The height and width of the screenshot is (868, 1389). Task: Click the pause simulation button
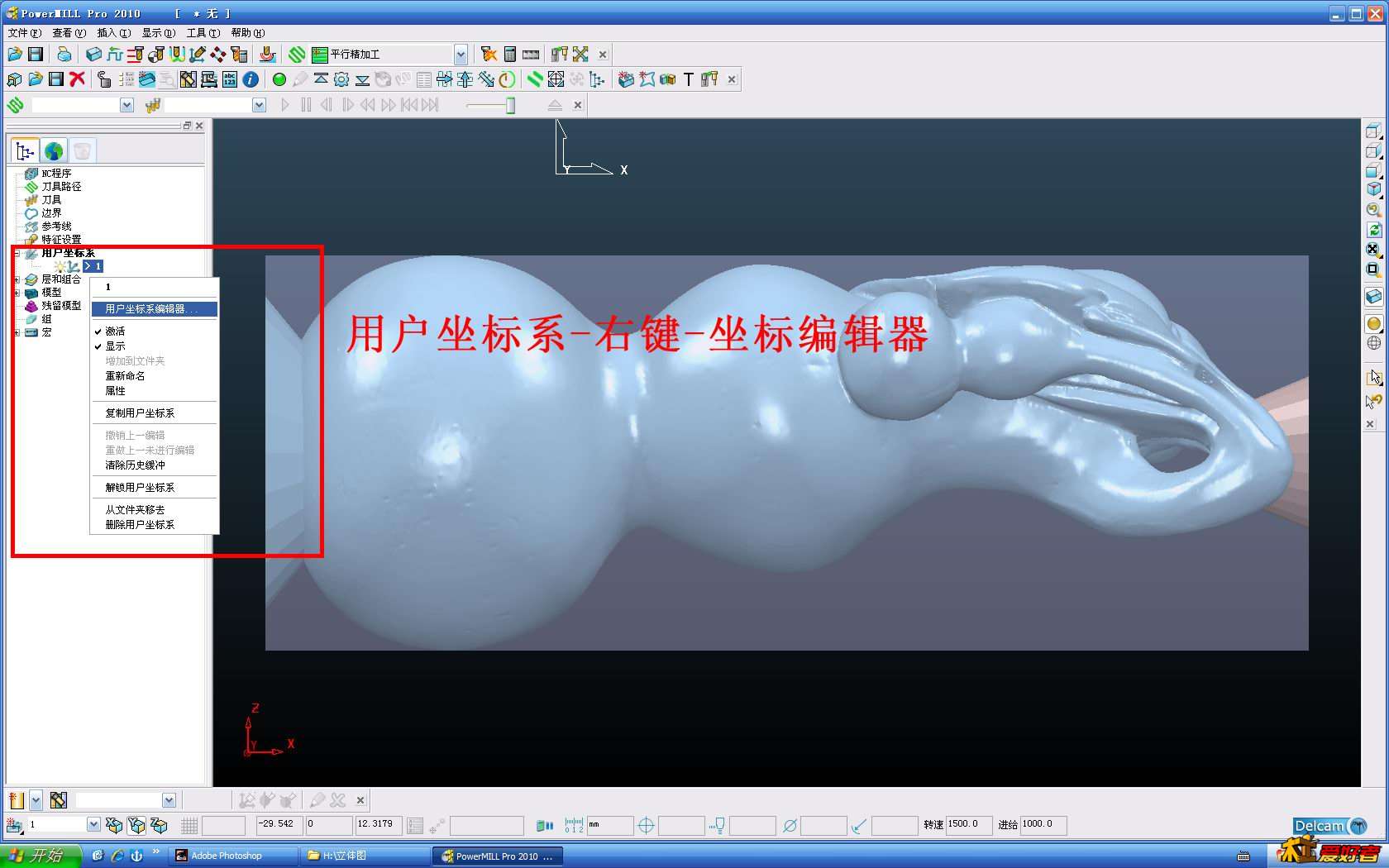point(306,105)
